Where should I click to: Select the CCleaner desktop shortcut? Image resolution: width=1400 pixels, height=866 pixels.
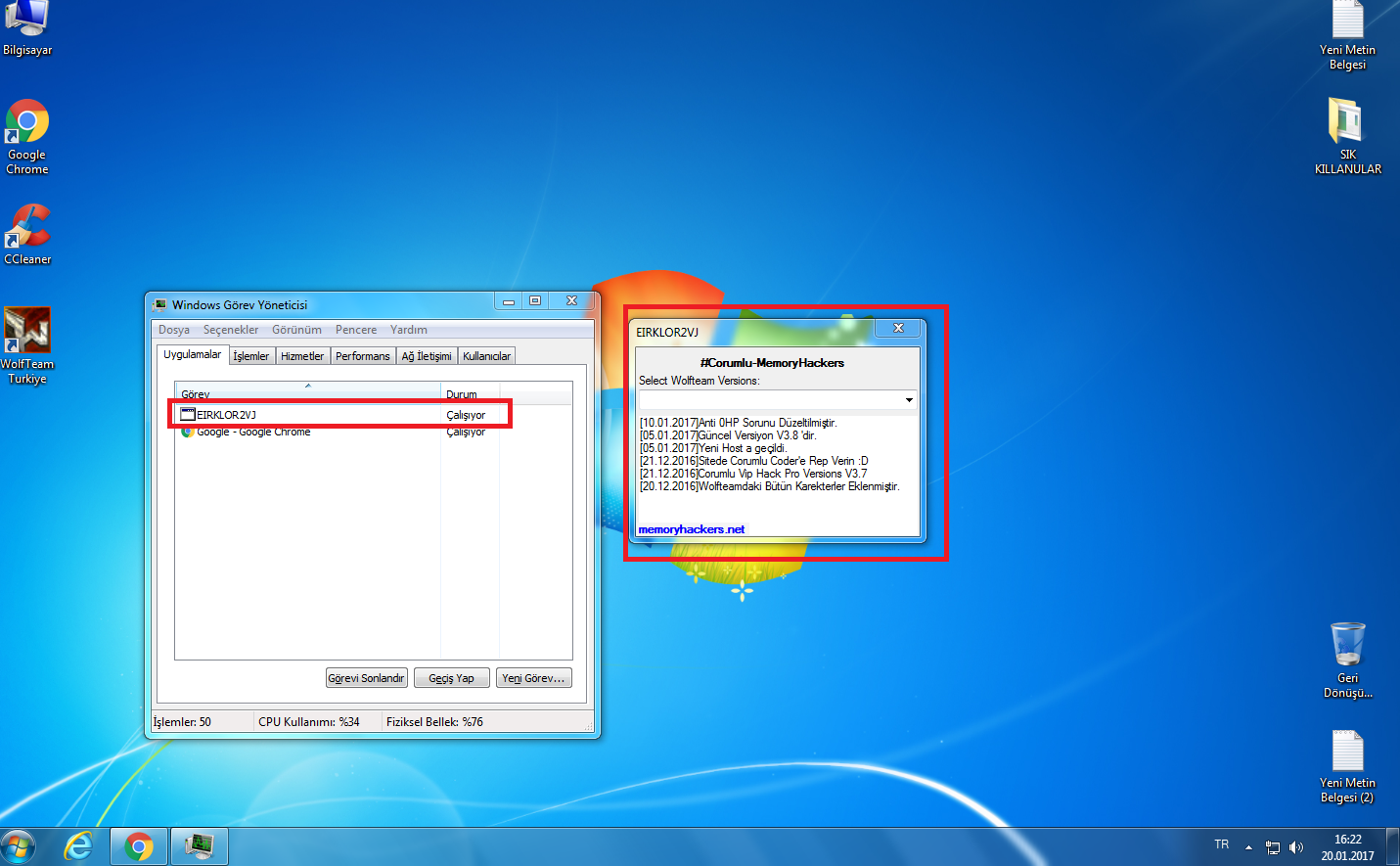click(27, 235)
